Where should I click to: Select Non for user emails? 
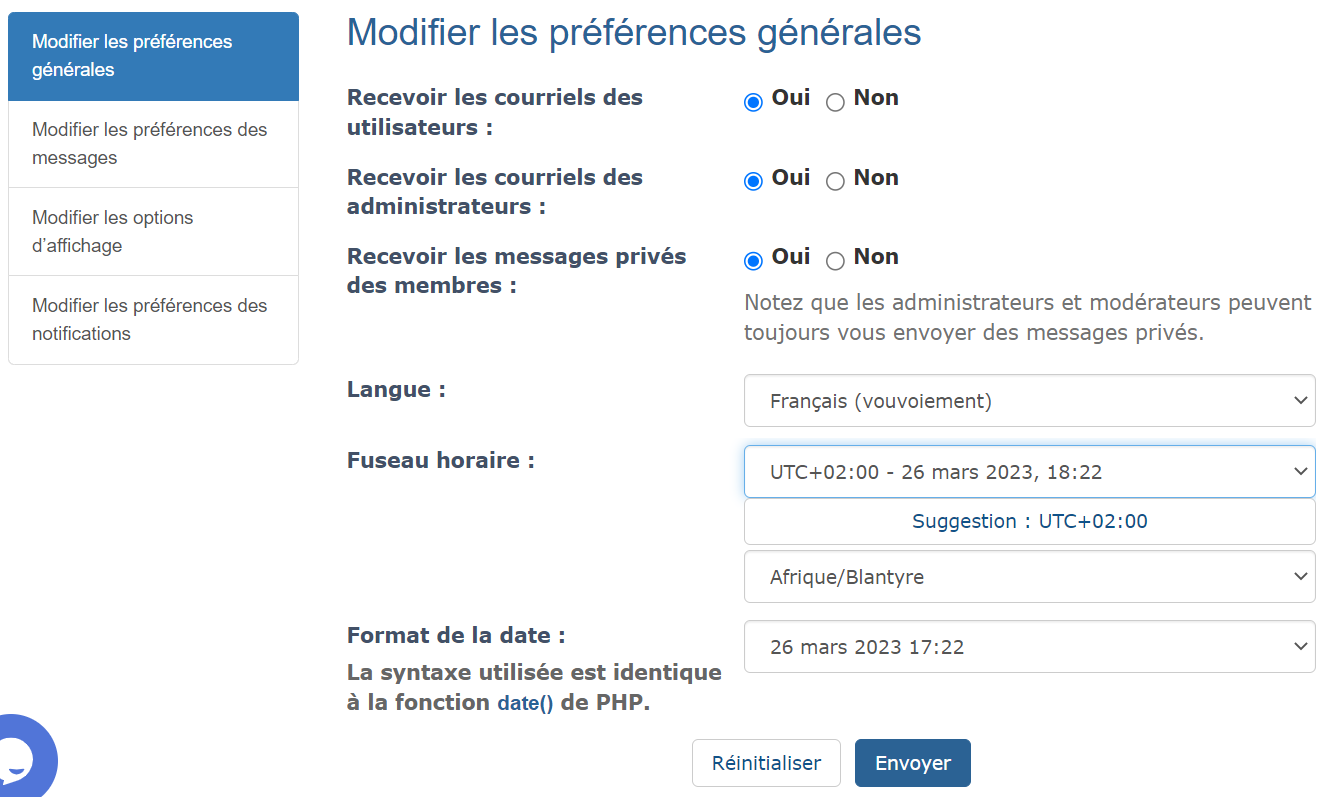(835, 102)
